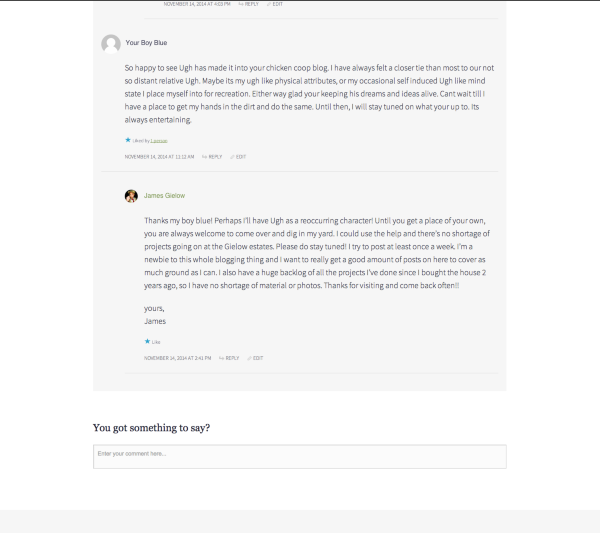600x533 pixels.
Task: Open James Gielow's author name link
Action: (164, 196)
